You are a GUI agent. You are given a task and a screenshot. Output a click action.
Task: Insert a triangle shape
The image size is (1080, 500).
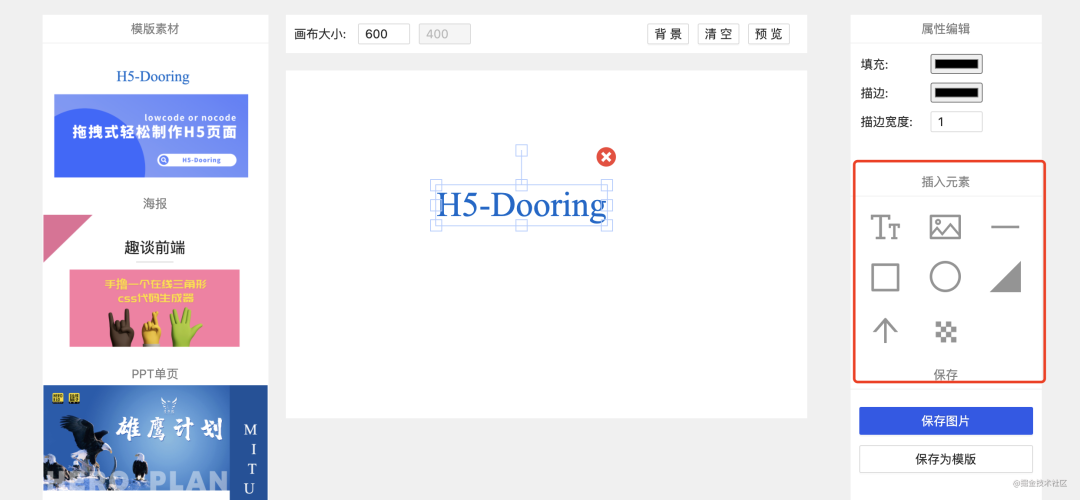pos(1006,277)
